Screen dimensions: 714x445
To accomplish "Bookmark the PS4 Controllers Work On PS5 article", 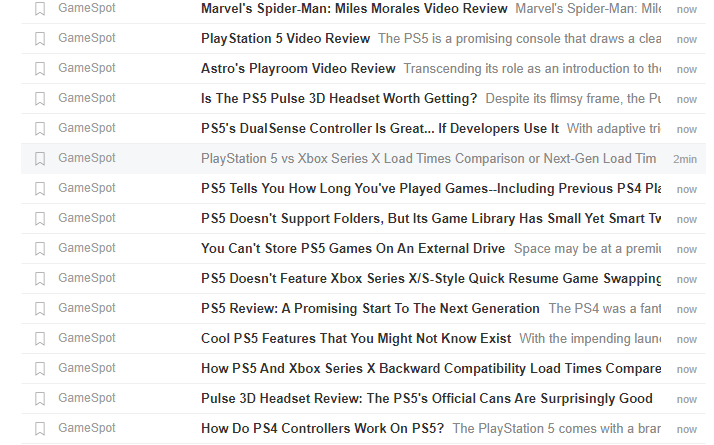I will 40,430.
